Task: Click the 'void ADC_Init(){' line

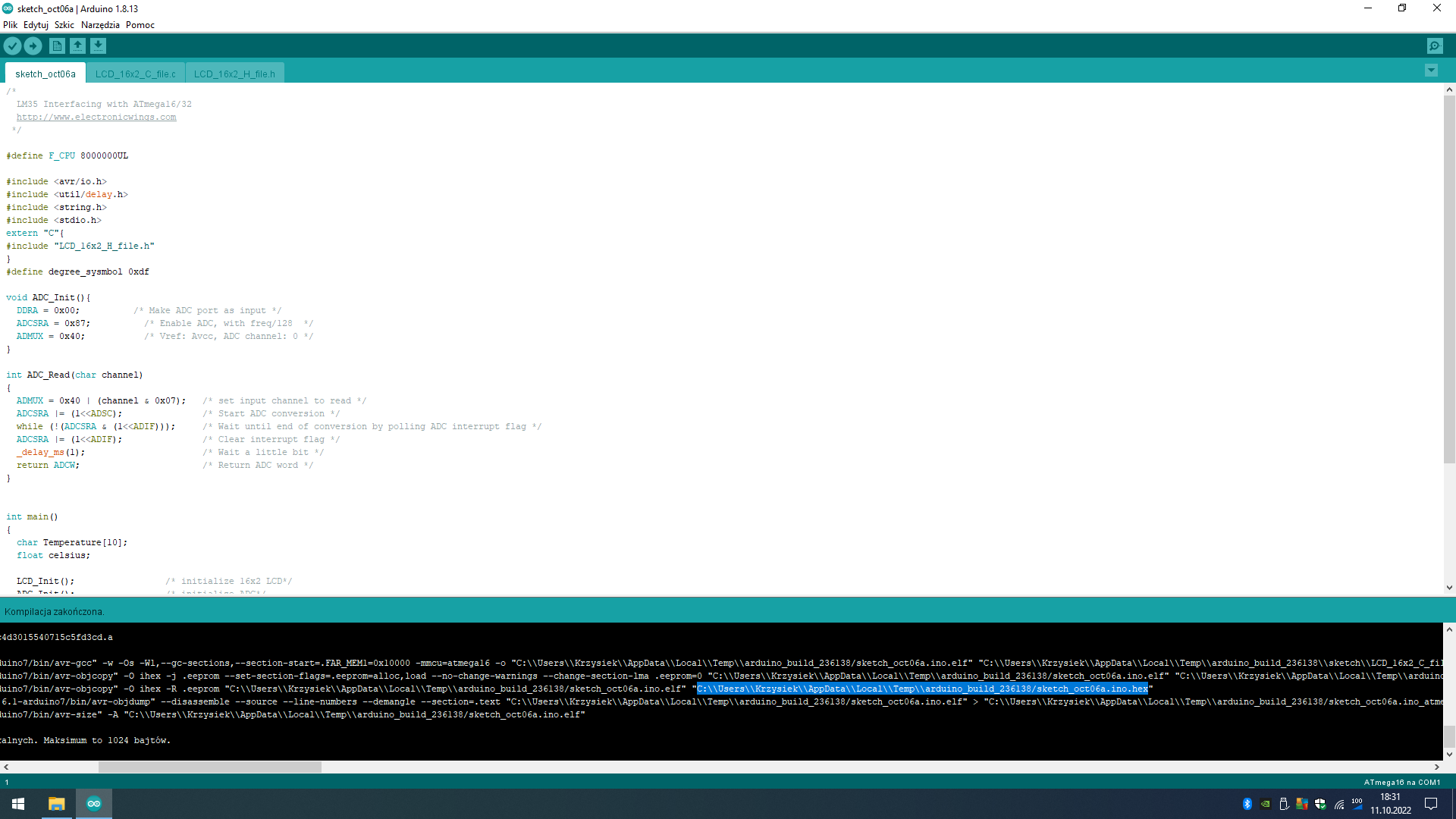Action: pyautogui.click(x=49, y=297)
